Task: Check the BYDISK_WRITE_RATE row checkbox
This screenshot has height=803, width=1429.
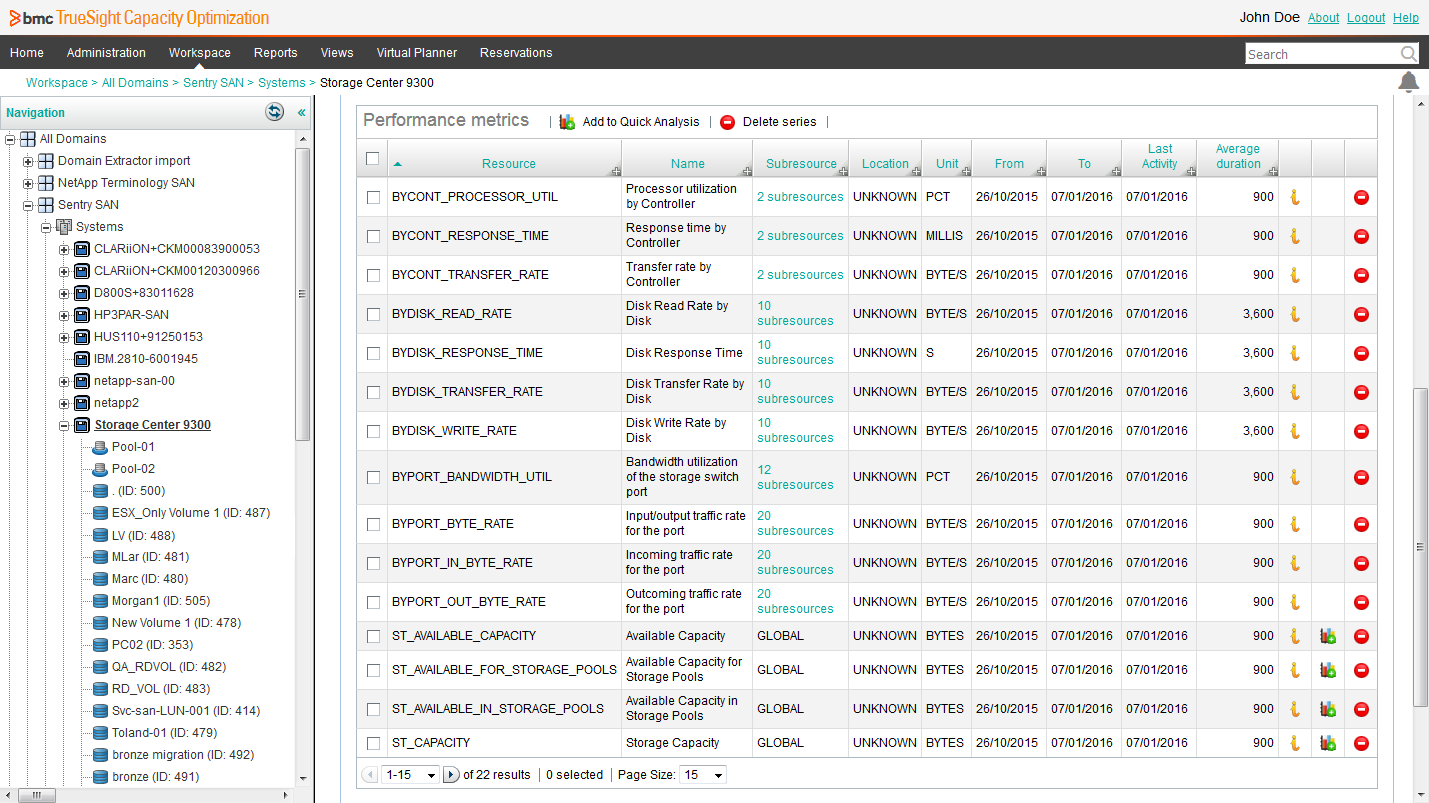Action: point(373,432)
